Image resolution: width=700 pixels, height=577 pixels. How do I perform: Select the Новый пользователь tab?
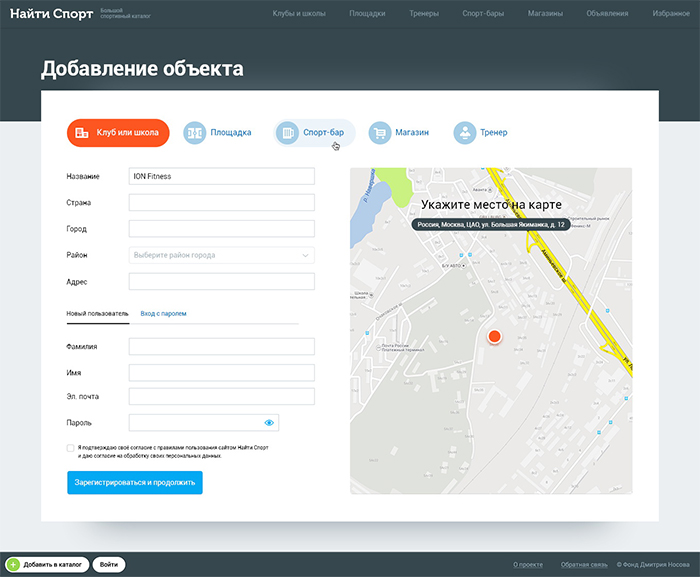(x=98, y=314)
